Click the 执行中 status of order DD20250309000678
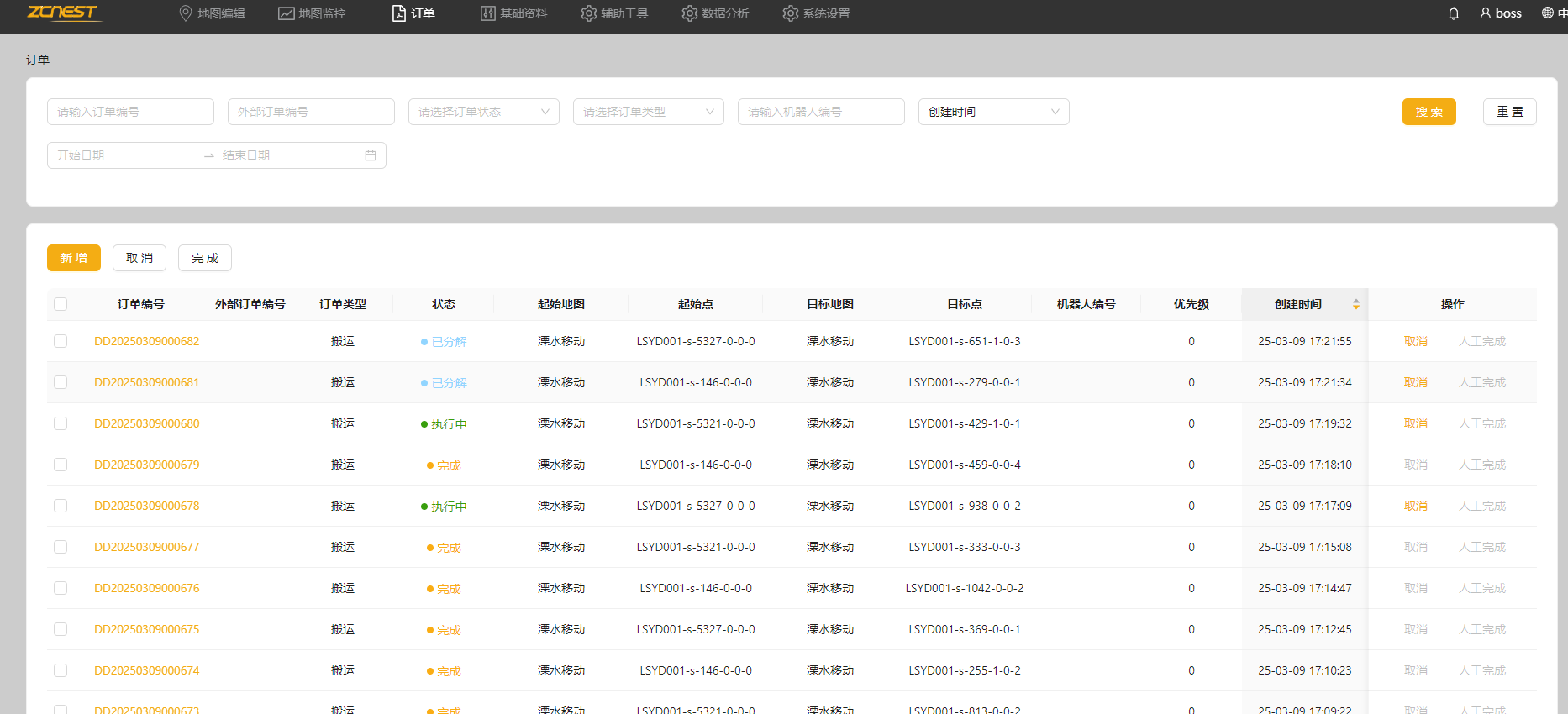The height and width of the screenshot is (714, 1568). [x=444, y=507]
